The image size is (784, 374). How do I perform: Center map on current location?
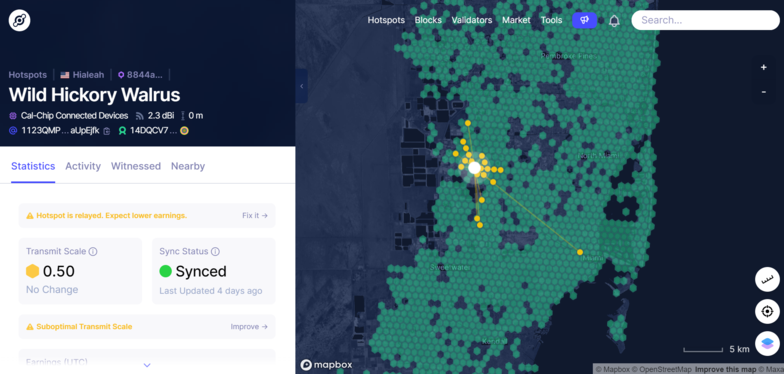(767, 312)
